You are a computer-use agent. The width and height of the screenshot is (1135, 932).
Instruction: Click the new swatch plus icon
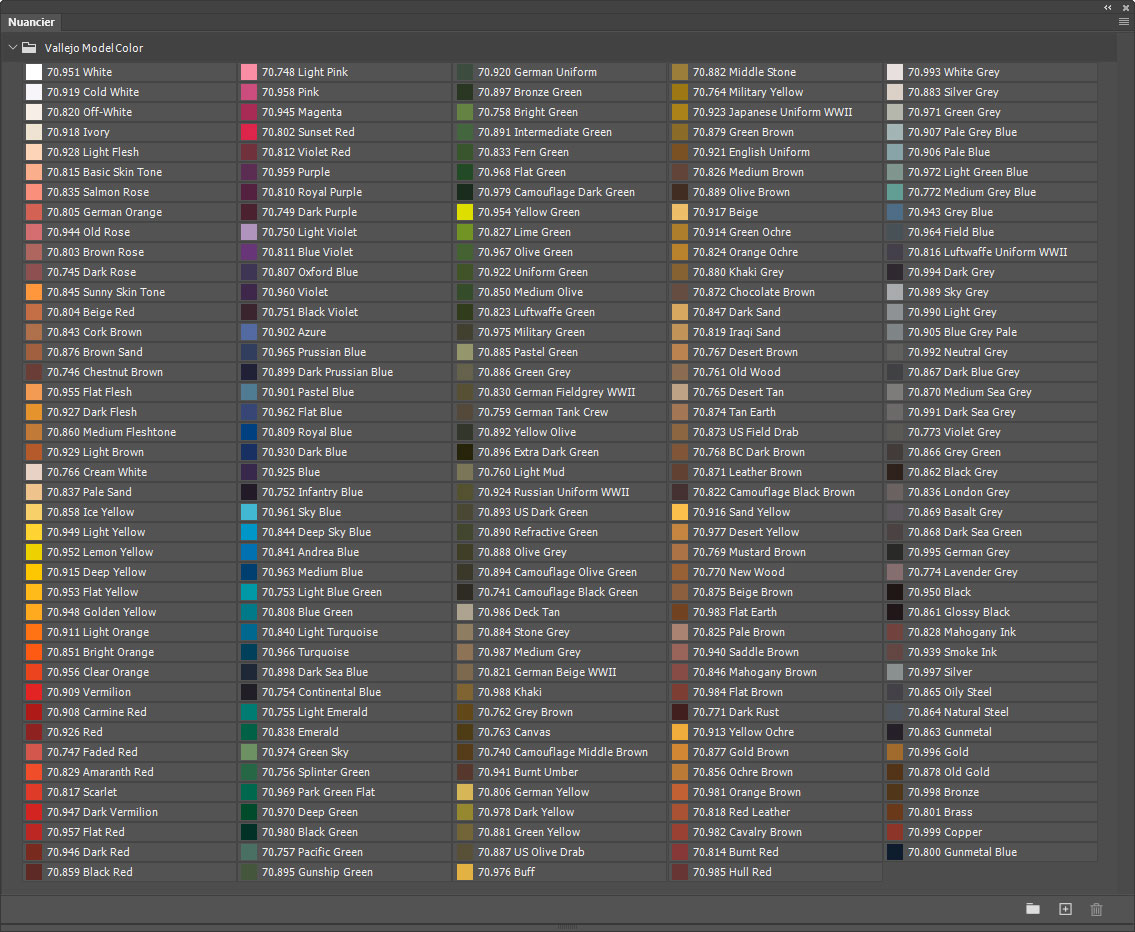[1065, 909]
